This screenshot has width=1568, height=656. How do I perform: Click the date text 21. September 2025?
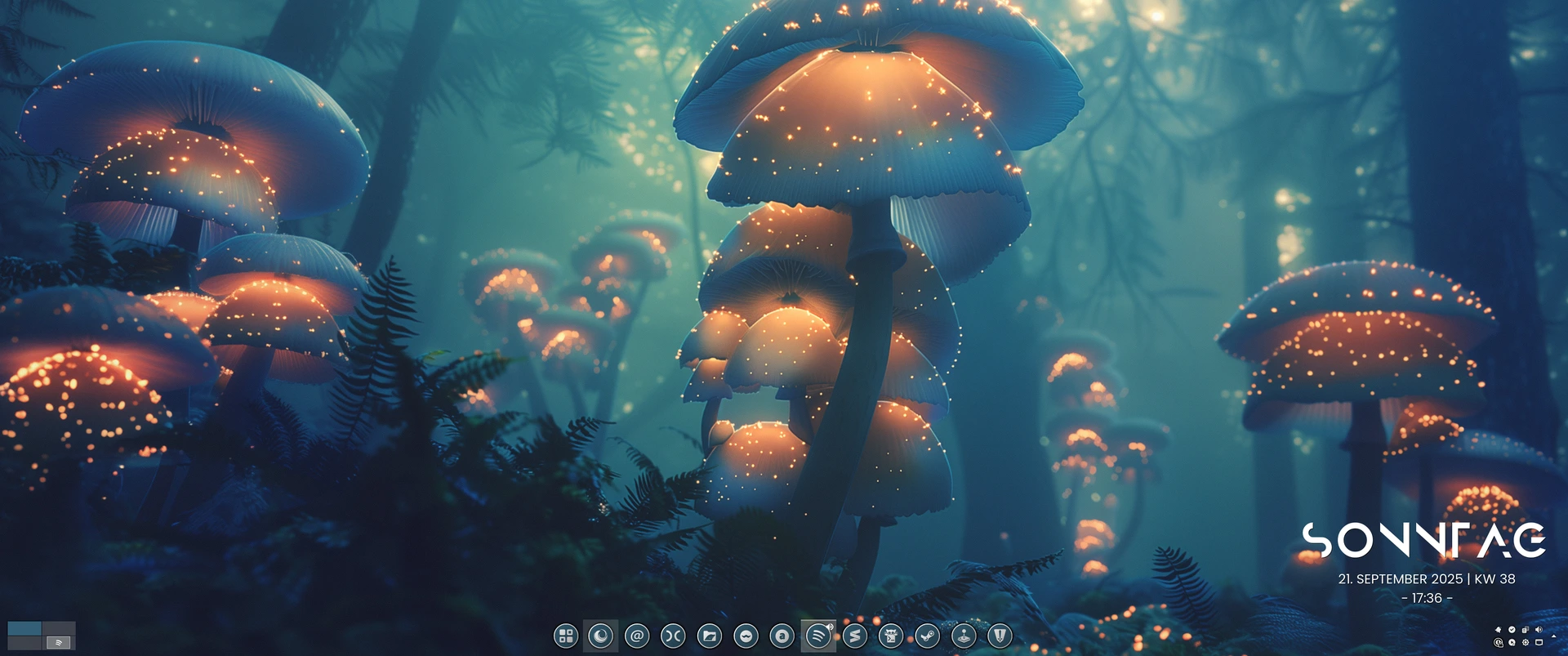1400,578
